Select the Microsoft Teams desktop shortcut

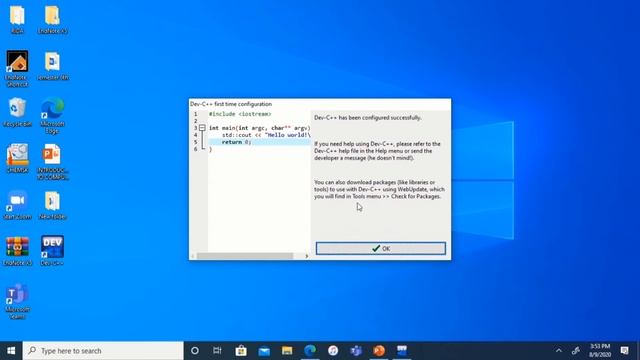[17, 302]
